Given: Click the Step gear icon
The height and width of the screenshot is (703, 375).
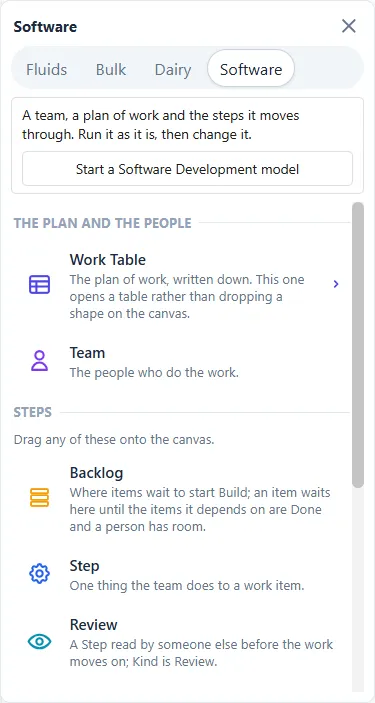Looking at the screenshot, I should [39, 573].
